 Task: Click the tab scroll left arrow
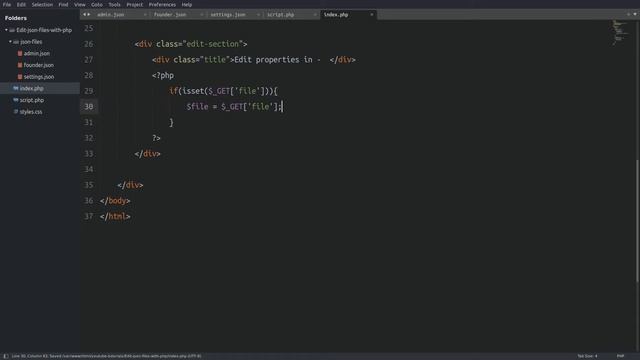click(84, 15)
